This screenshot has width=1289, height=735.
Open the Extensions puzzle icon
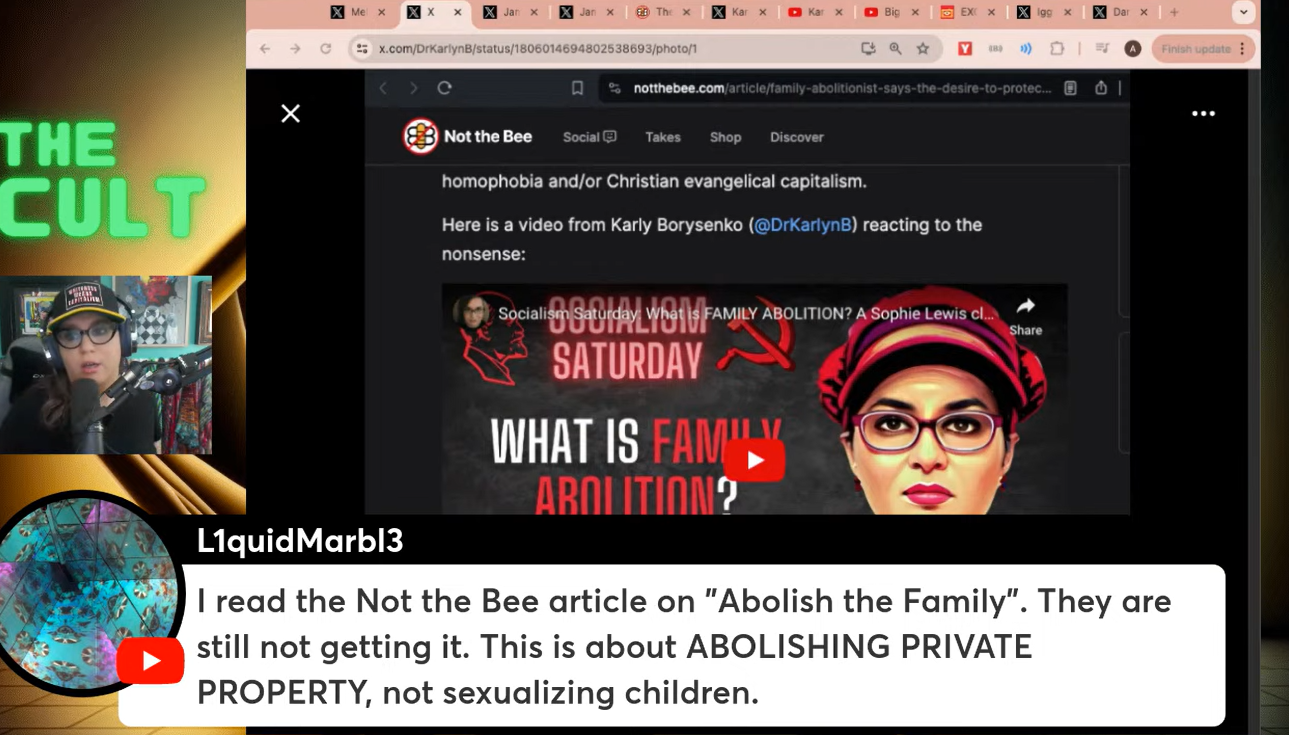(1057, 48)
